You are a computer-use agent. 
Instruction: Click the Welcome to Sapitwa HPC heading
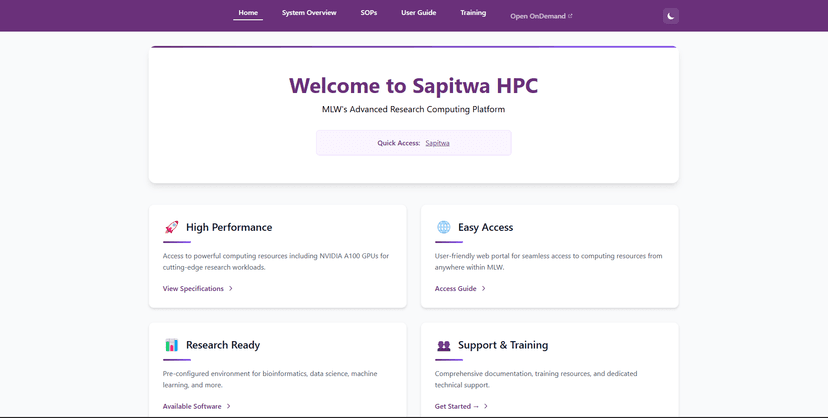413,86
